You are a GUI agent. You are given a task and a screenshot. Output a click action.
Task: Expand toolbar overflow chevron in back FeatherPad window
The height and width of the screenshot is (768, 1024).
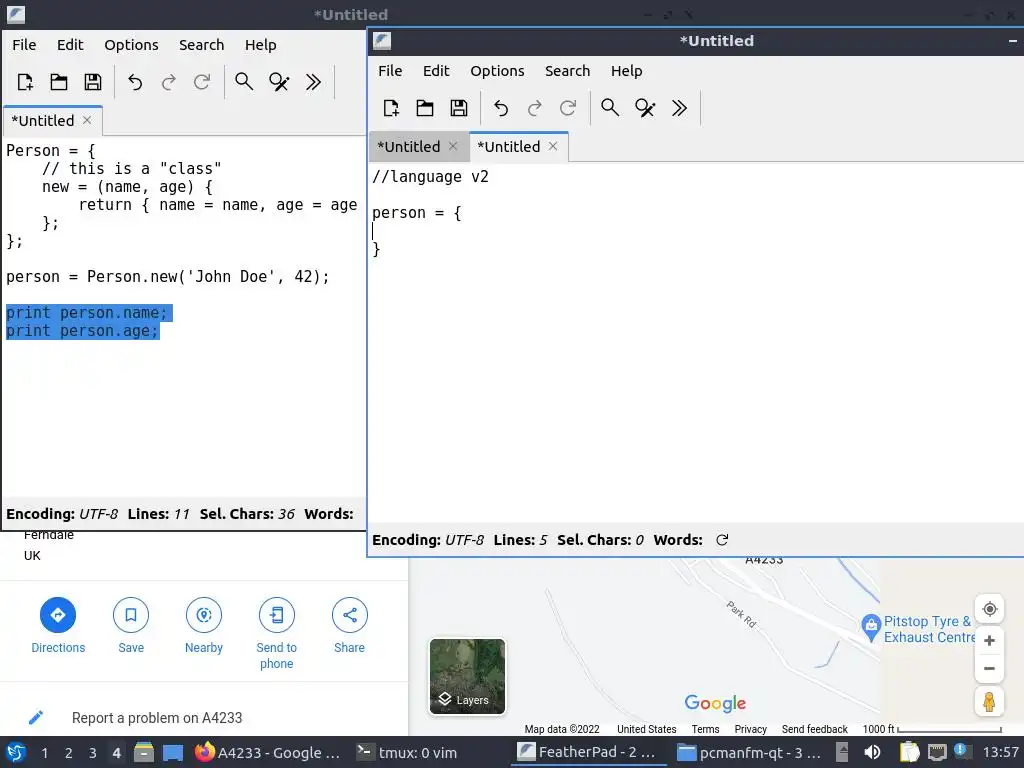tap(313, 82)
